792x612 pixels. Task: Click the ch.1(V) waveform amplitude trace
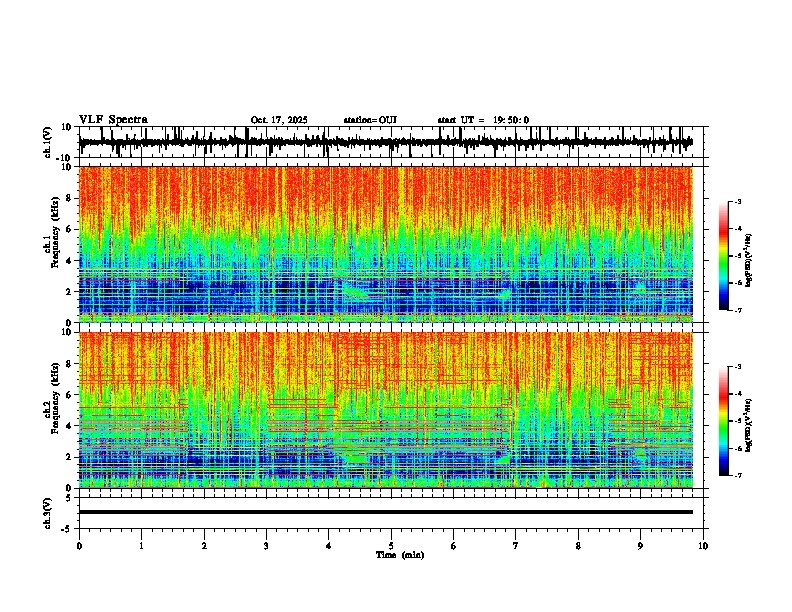(385, 142)
